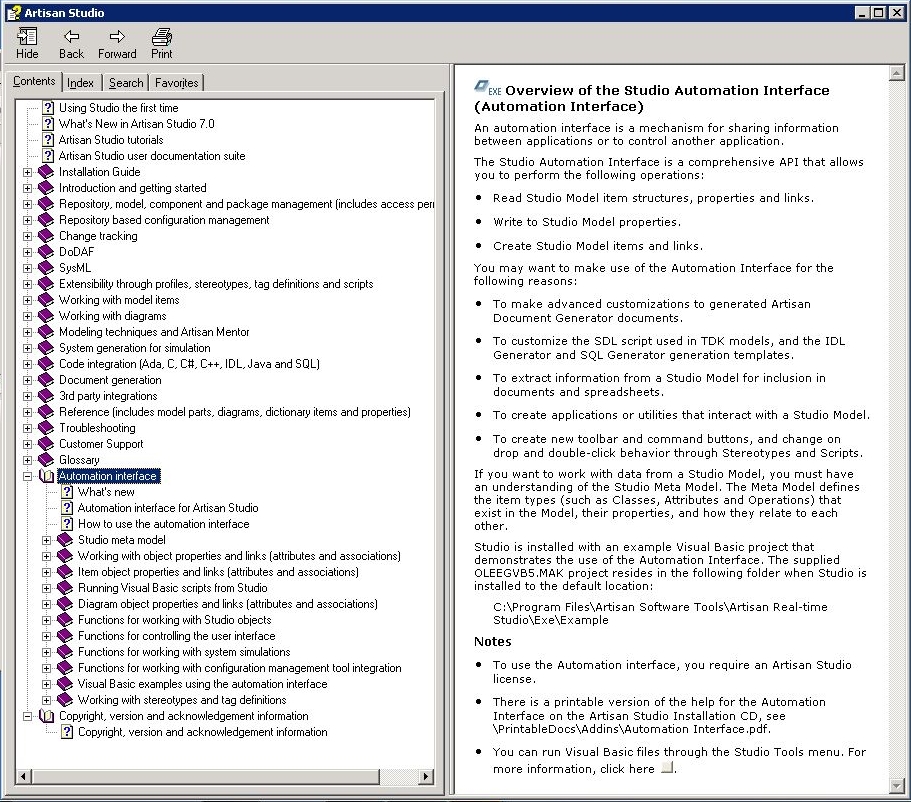Click the book icon beside DoDAF

[x=46, y=252]
